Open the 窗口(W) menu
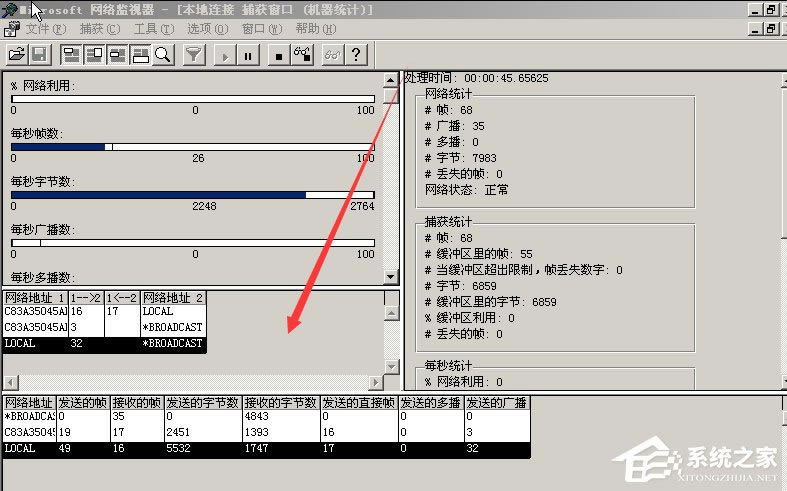This screenshot has height=491, width=787. tap(261, 29)
